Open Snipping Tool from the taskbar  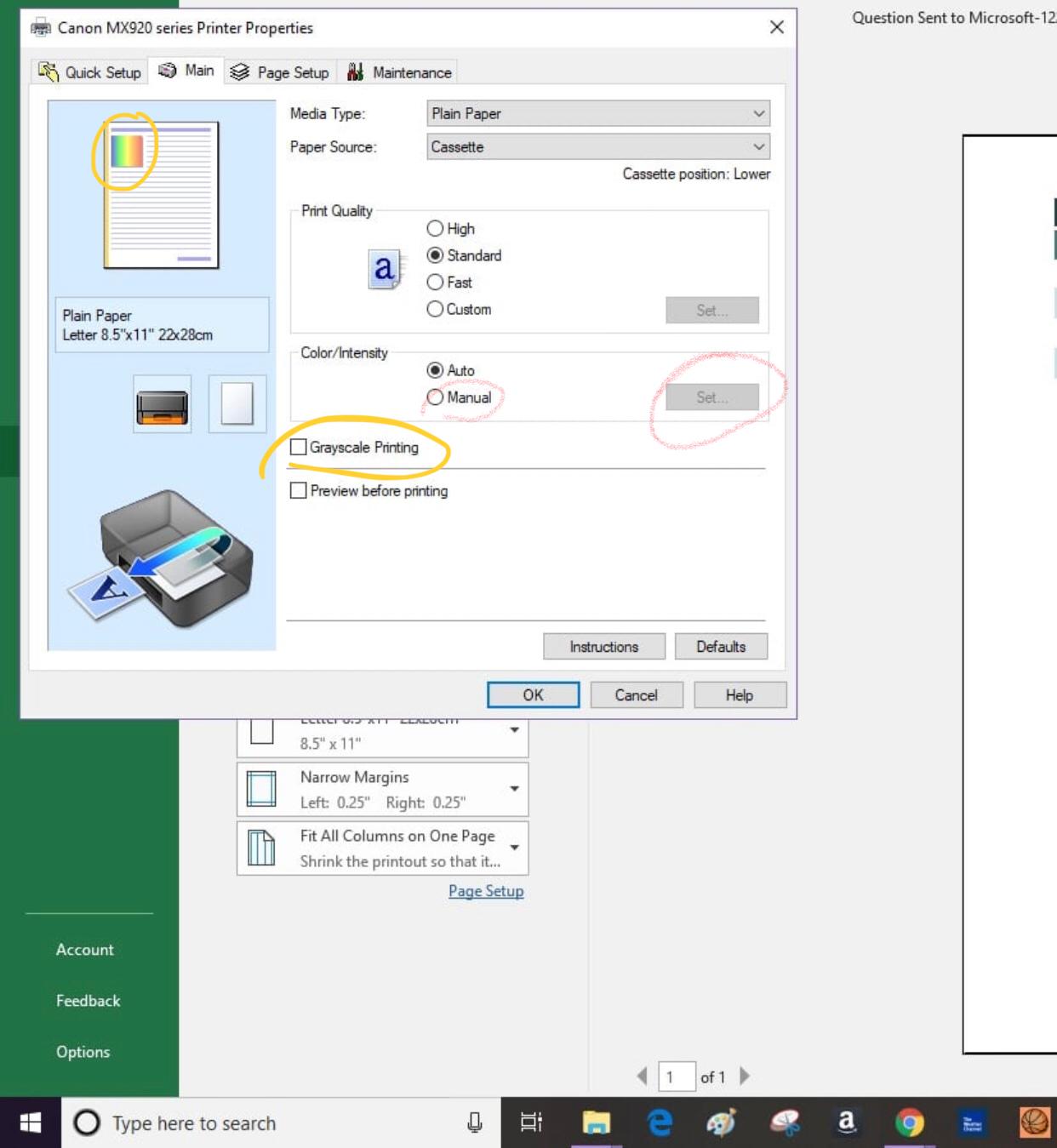point(785,1123)
